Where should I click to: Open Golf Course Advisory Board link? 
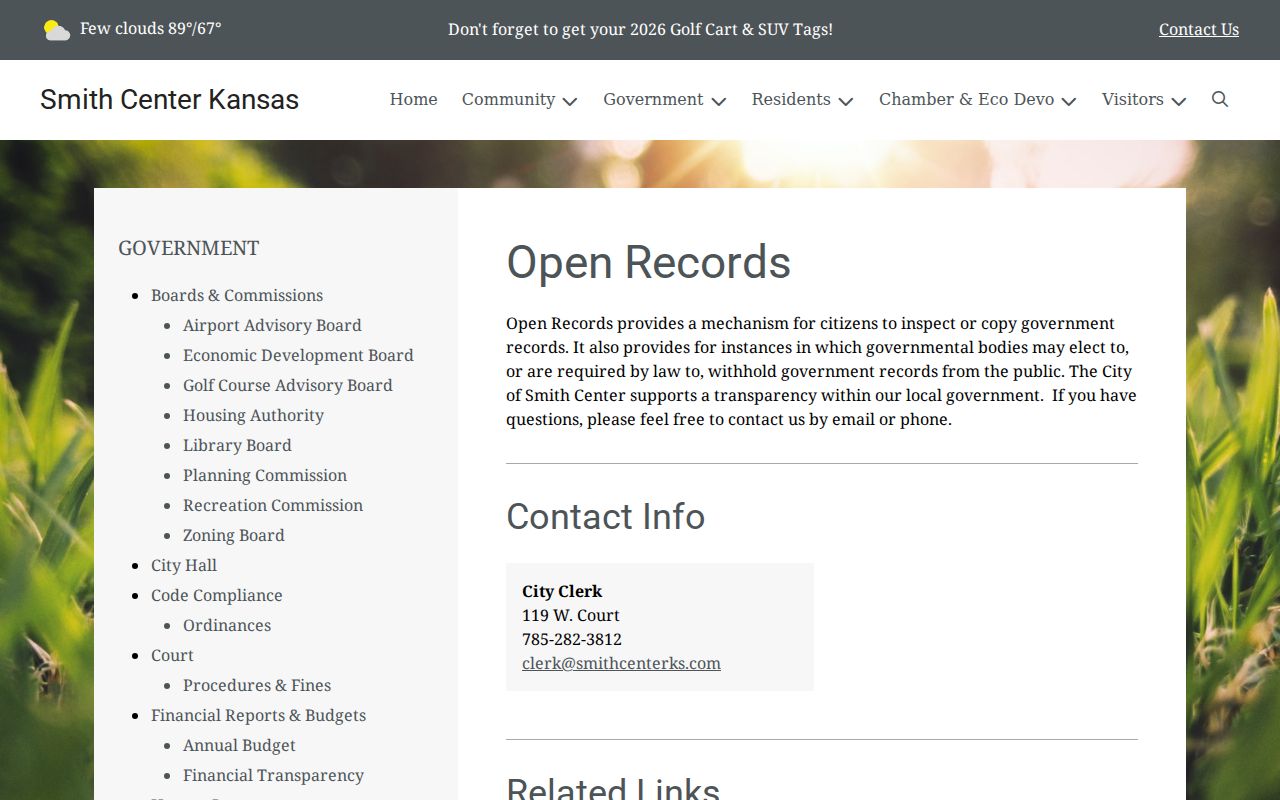287,385
